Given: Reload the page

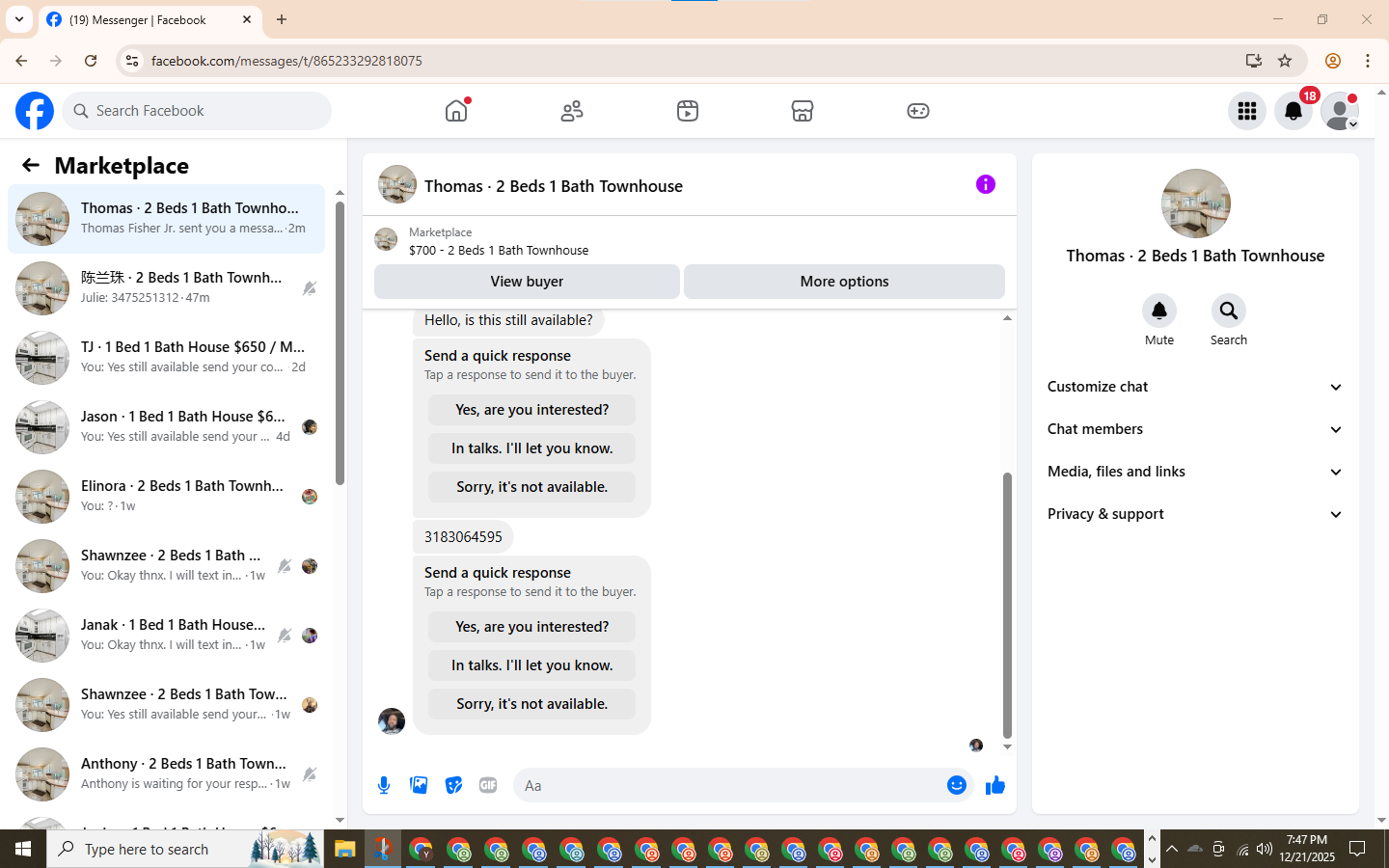Looking at the screenshot, I should pos(91,61).
